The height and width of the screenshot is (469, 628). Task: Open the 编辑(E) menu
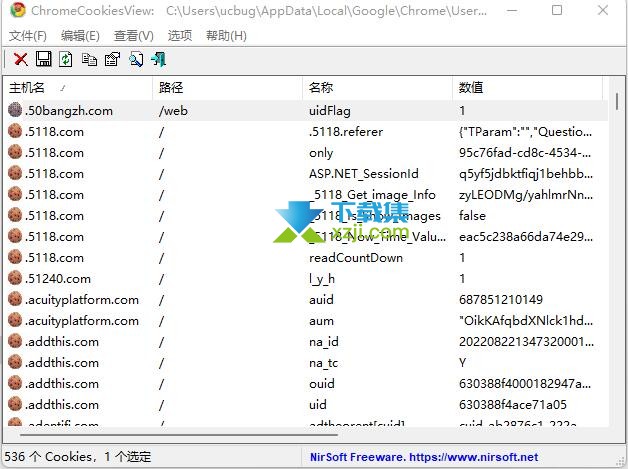pos(80,36)
